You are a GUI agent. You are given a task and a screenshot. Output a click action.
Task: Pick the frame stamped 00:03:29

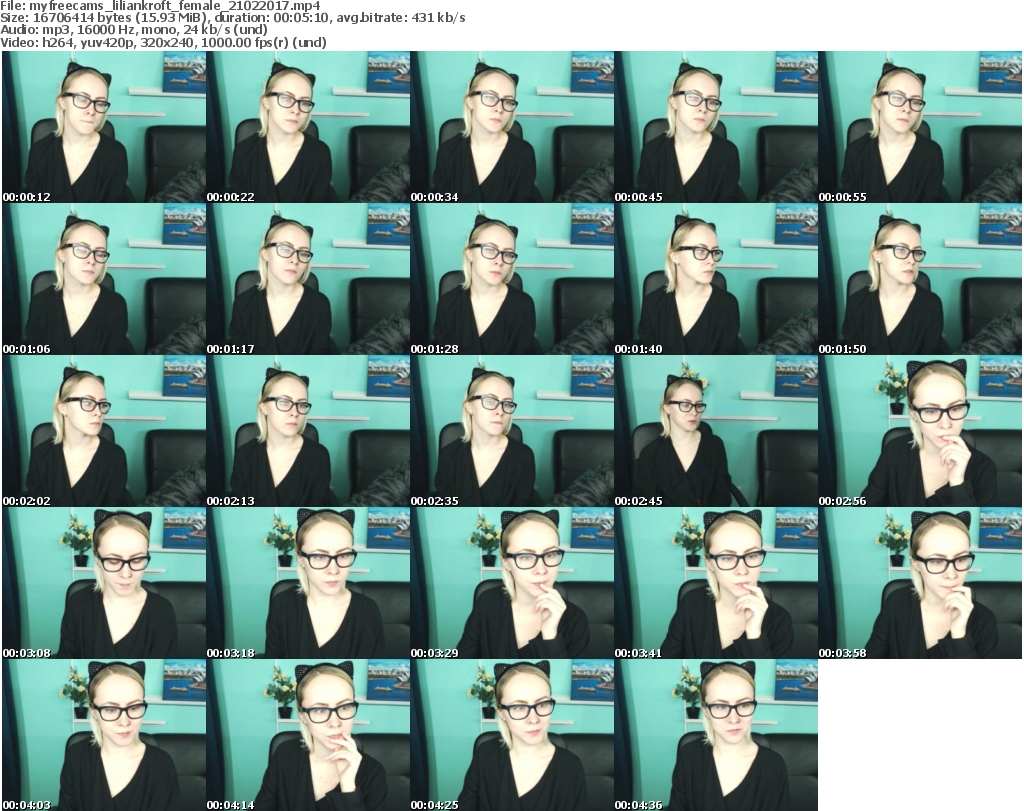[x=512, y=583]
